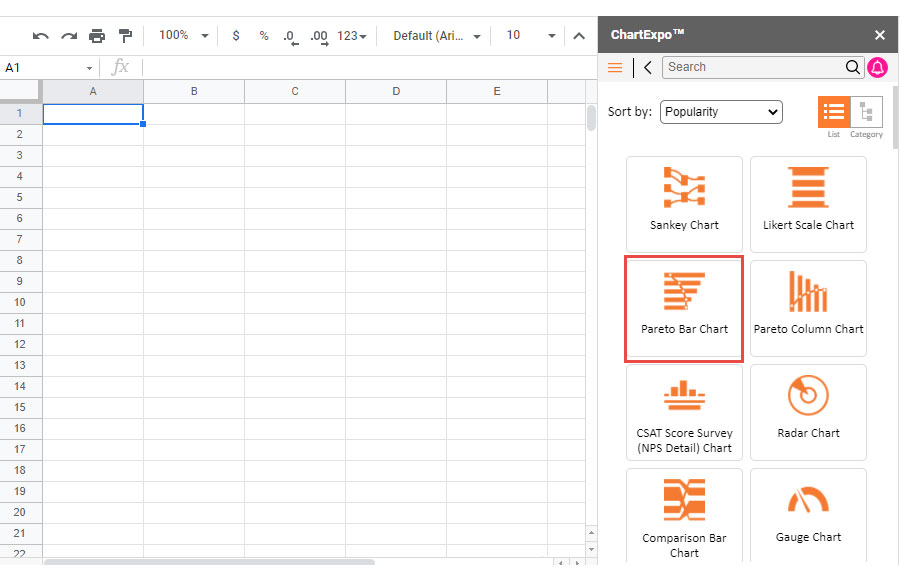The image size is (900, 574).
Task: Open more number formats 123 menu
Action: 351,36
